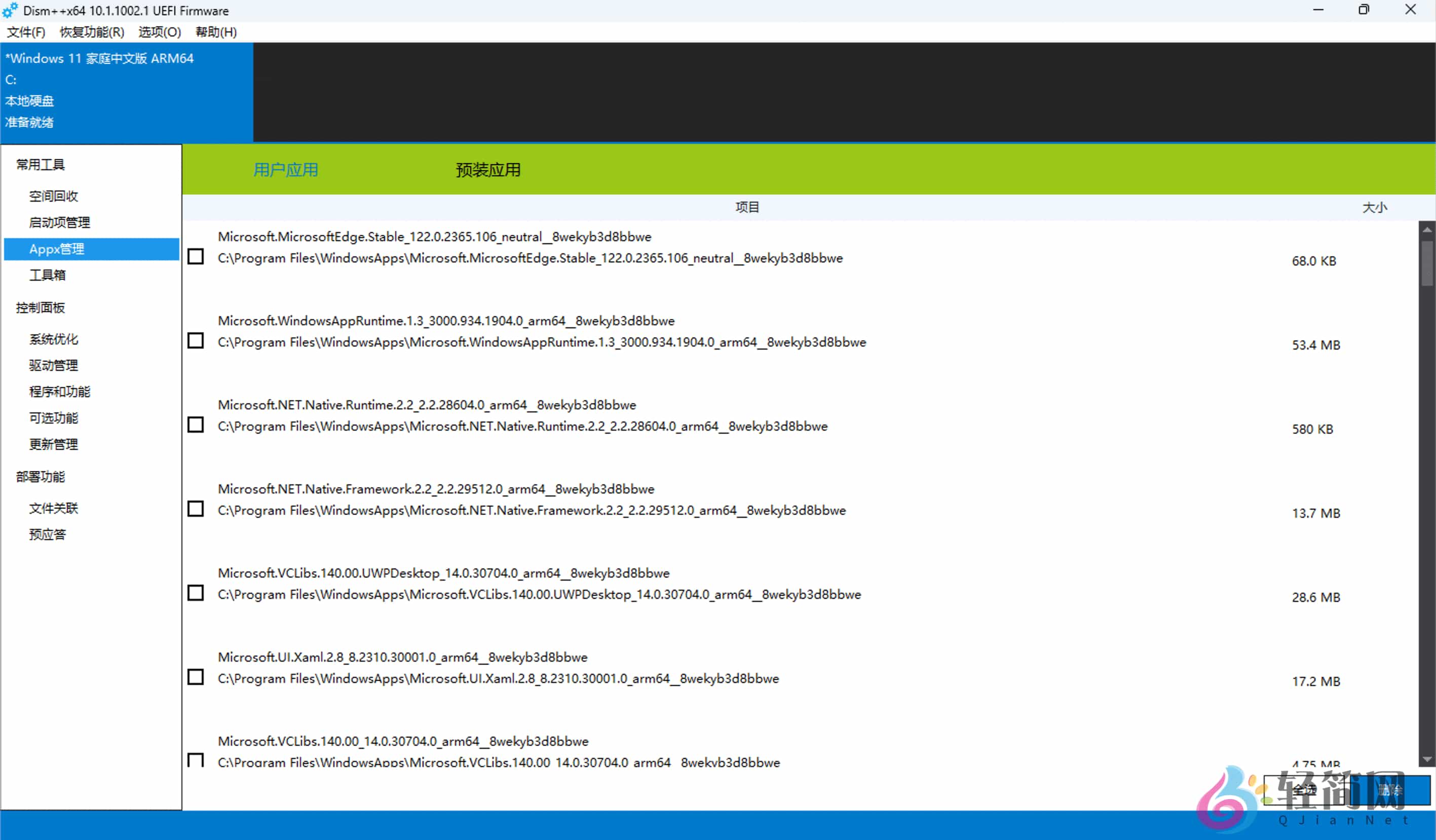Open the 恢复功能(R) menu
Image resolution: width=1436 pixels, height=840 pixels.
pos(92,32)
